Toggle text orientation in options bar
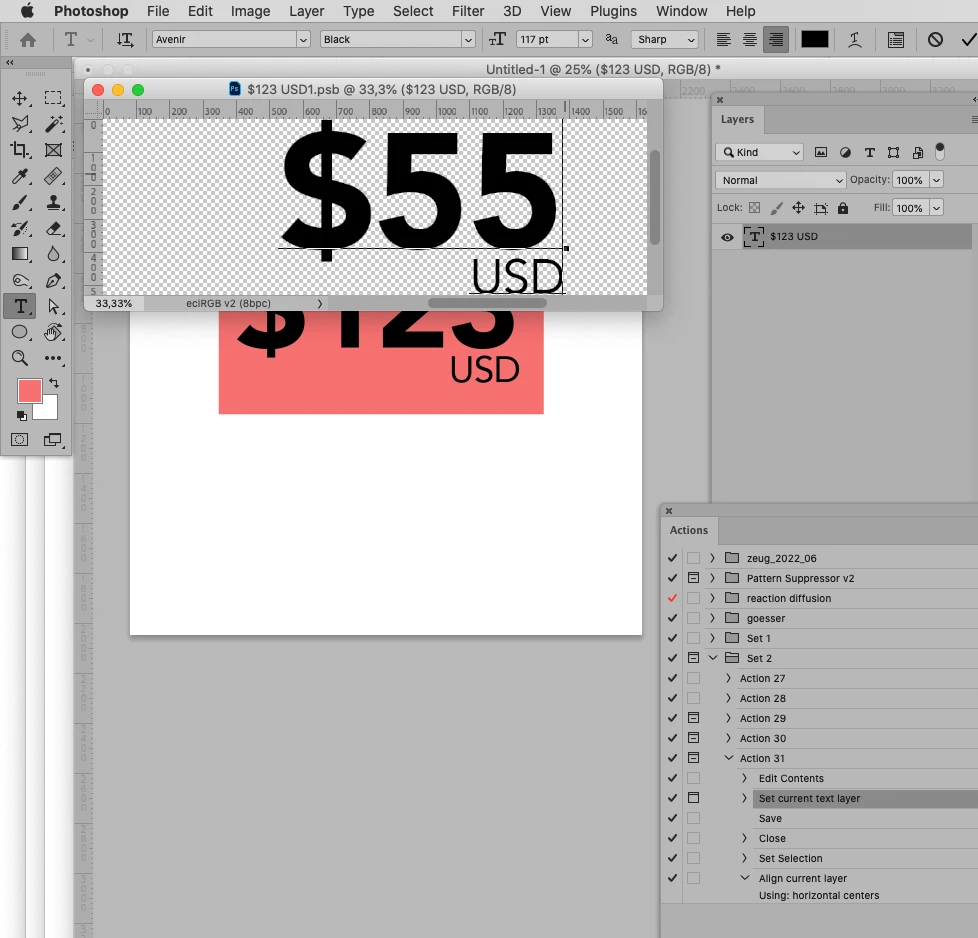Screen dimensions: 978x938 (x=125, y=40)
